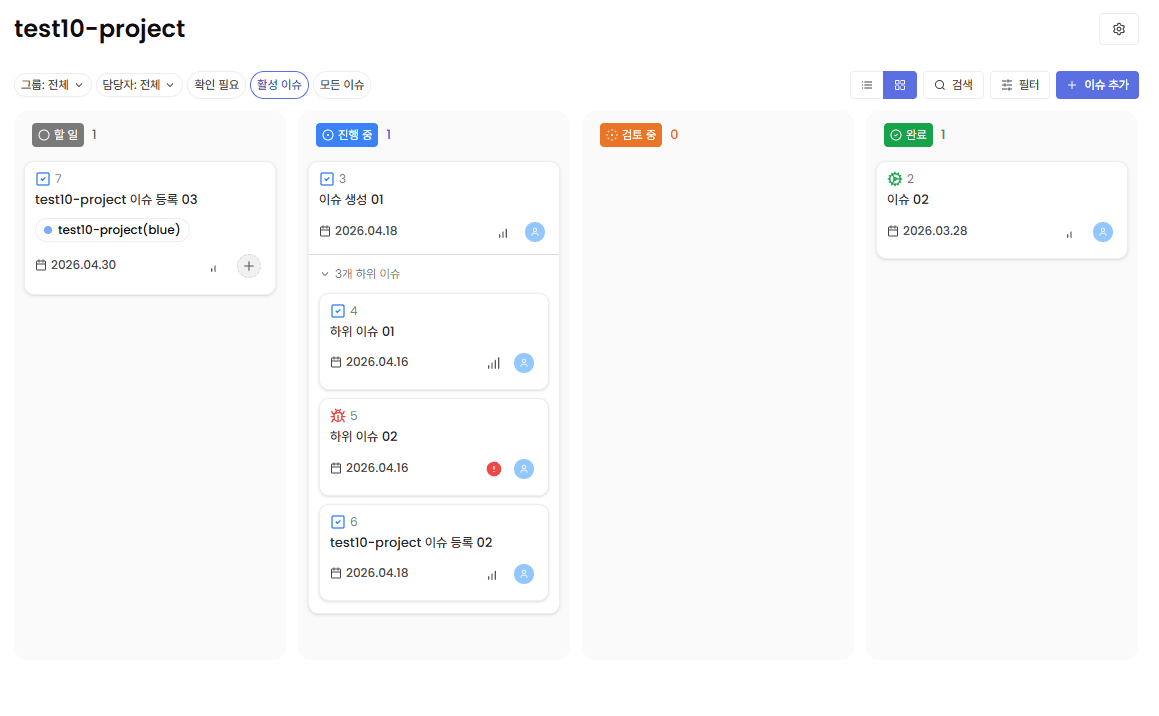Open the 검색 search button
1159x716 pixels.
click(953, 85)
